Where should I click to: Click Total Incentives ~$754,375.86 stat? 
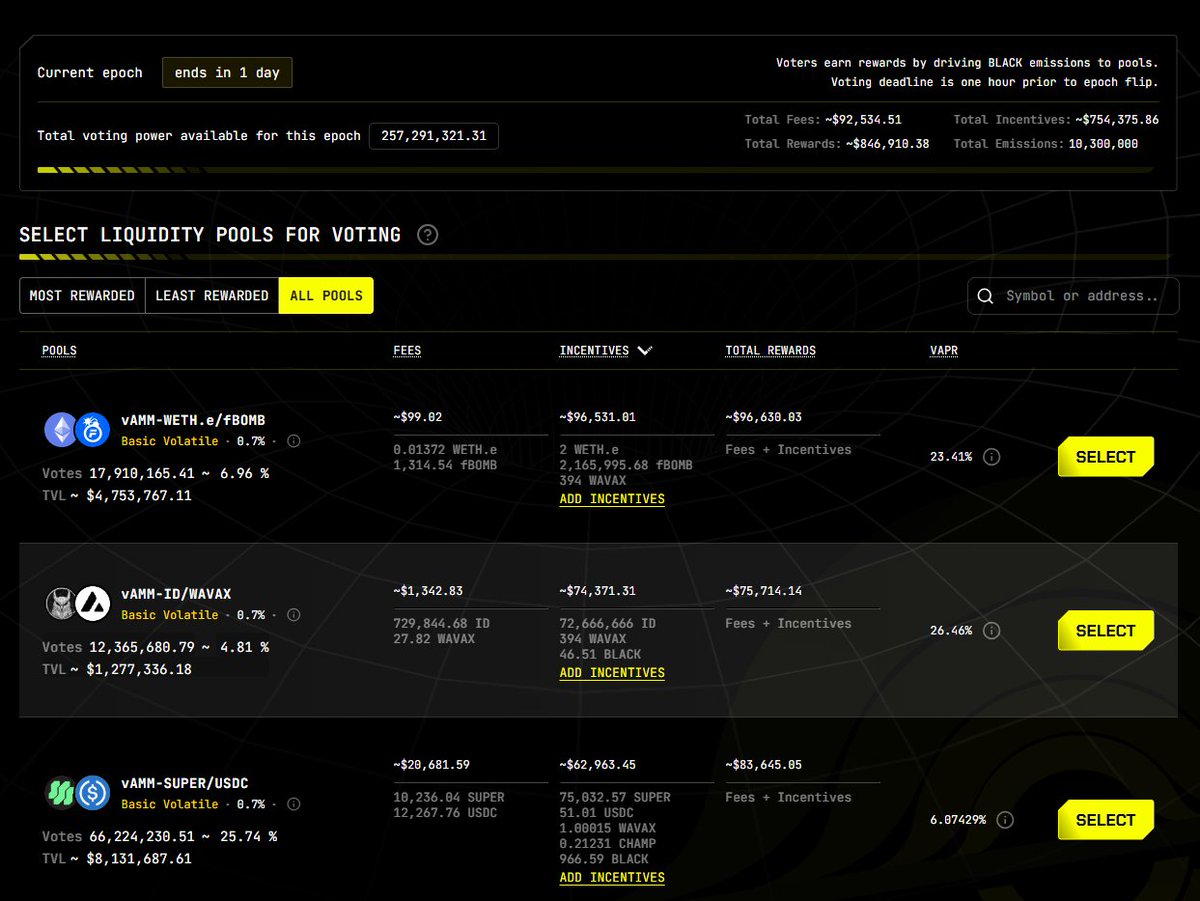coord(1056,120)
